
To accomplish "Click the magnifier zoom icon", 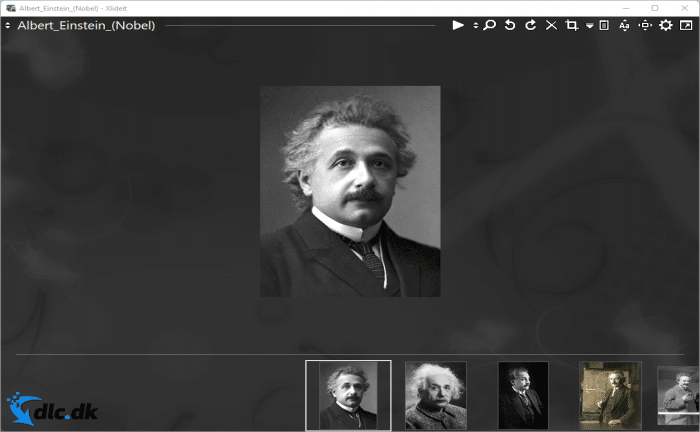I will pos(489,25).
